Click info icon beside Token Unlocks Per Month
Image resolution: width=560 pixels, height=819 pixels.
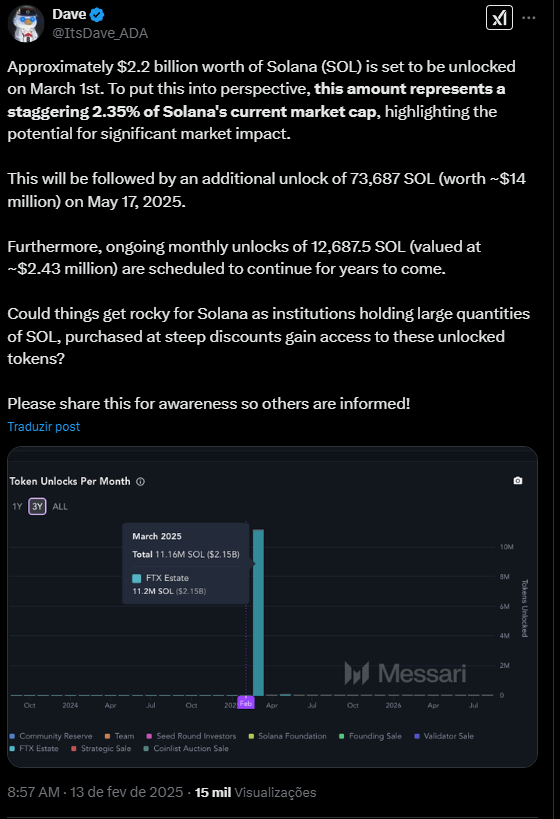click(141, 482)
